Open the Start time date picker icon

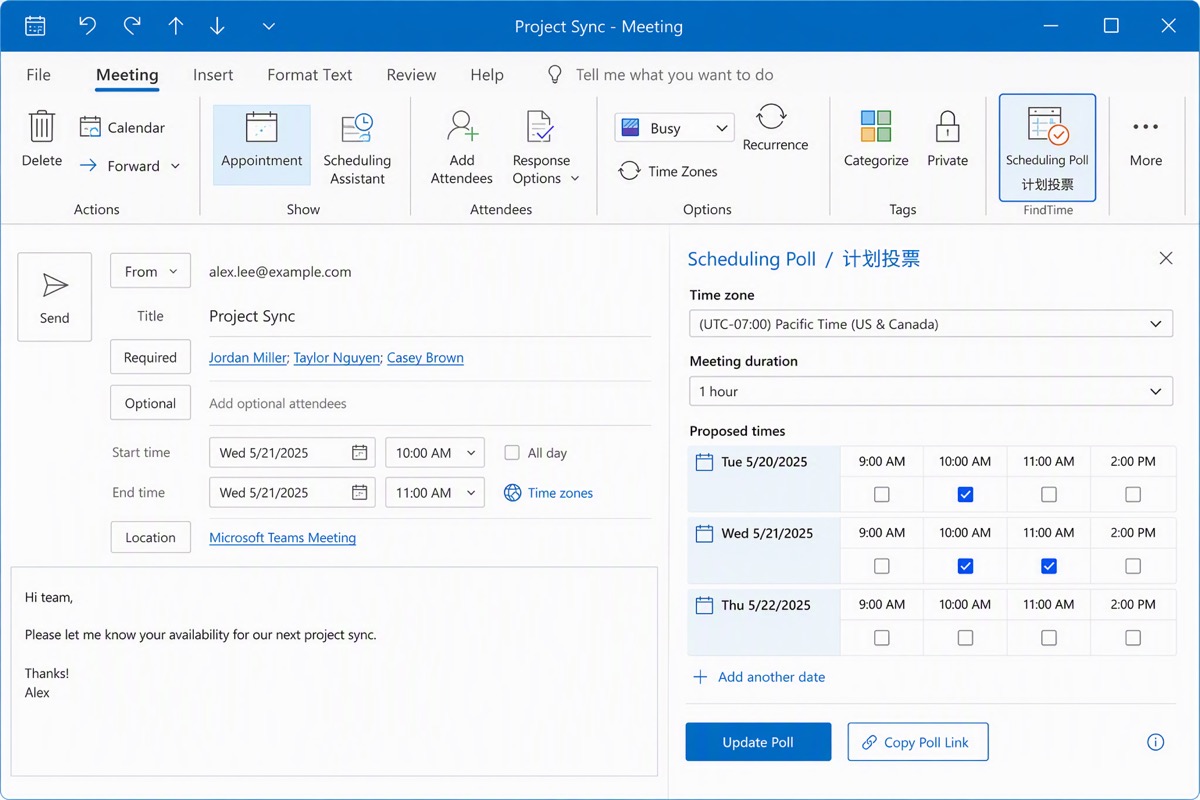(x=359, y=453)
